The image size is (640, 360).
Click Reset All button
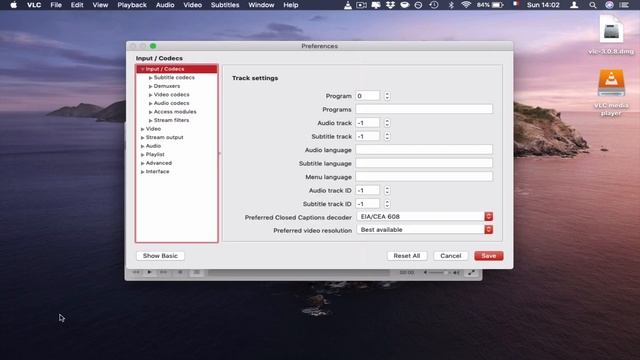(x=407, y=256)
